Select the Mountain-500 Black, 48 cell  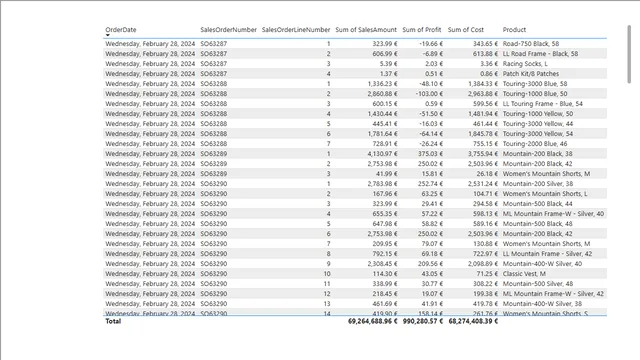(x=537, y=224)
